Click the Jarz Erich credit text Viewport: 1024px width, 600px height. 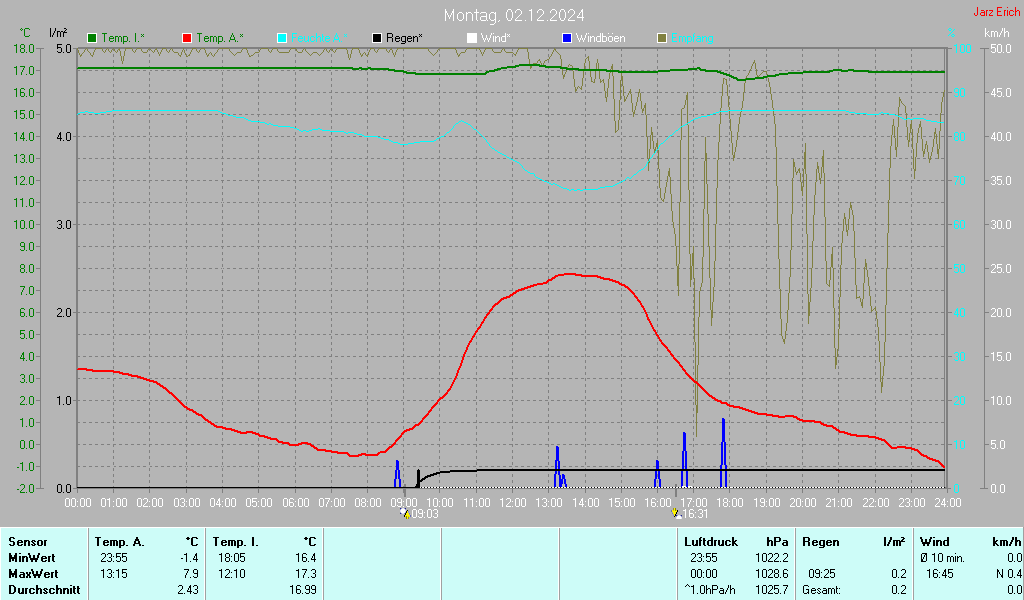click(997, 13)
